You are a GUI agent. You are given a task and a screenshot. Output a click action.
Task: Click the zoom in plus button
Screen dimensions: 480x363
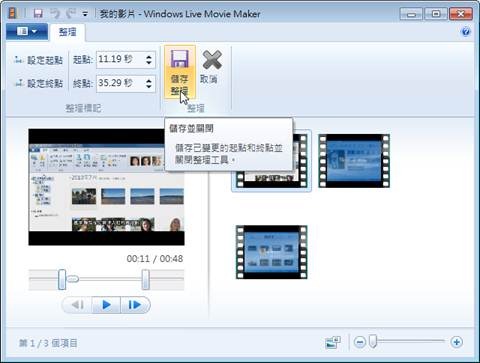[456, 342]
